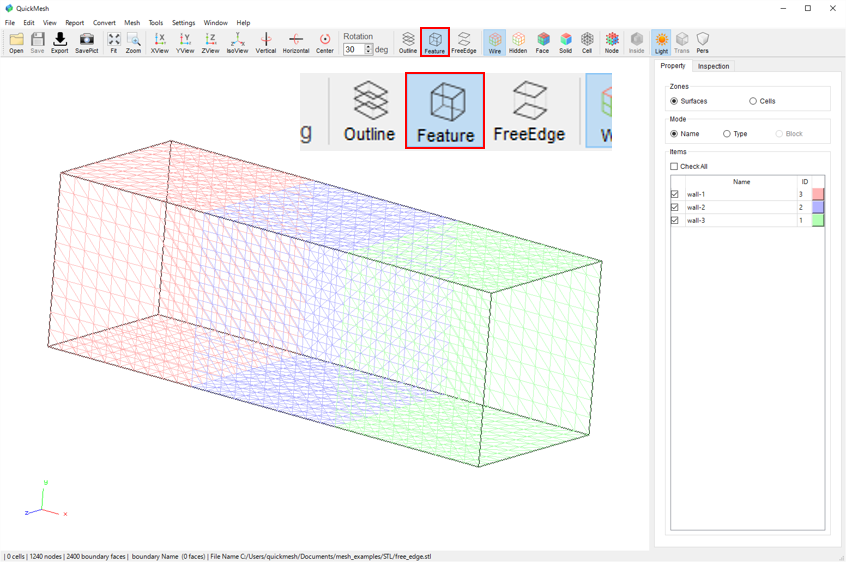Toggle Pers perspective view
846x562 pixels.
click(x=702, y=43)
